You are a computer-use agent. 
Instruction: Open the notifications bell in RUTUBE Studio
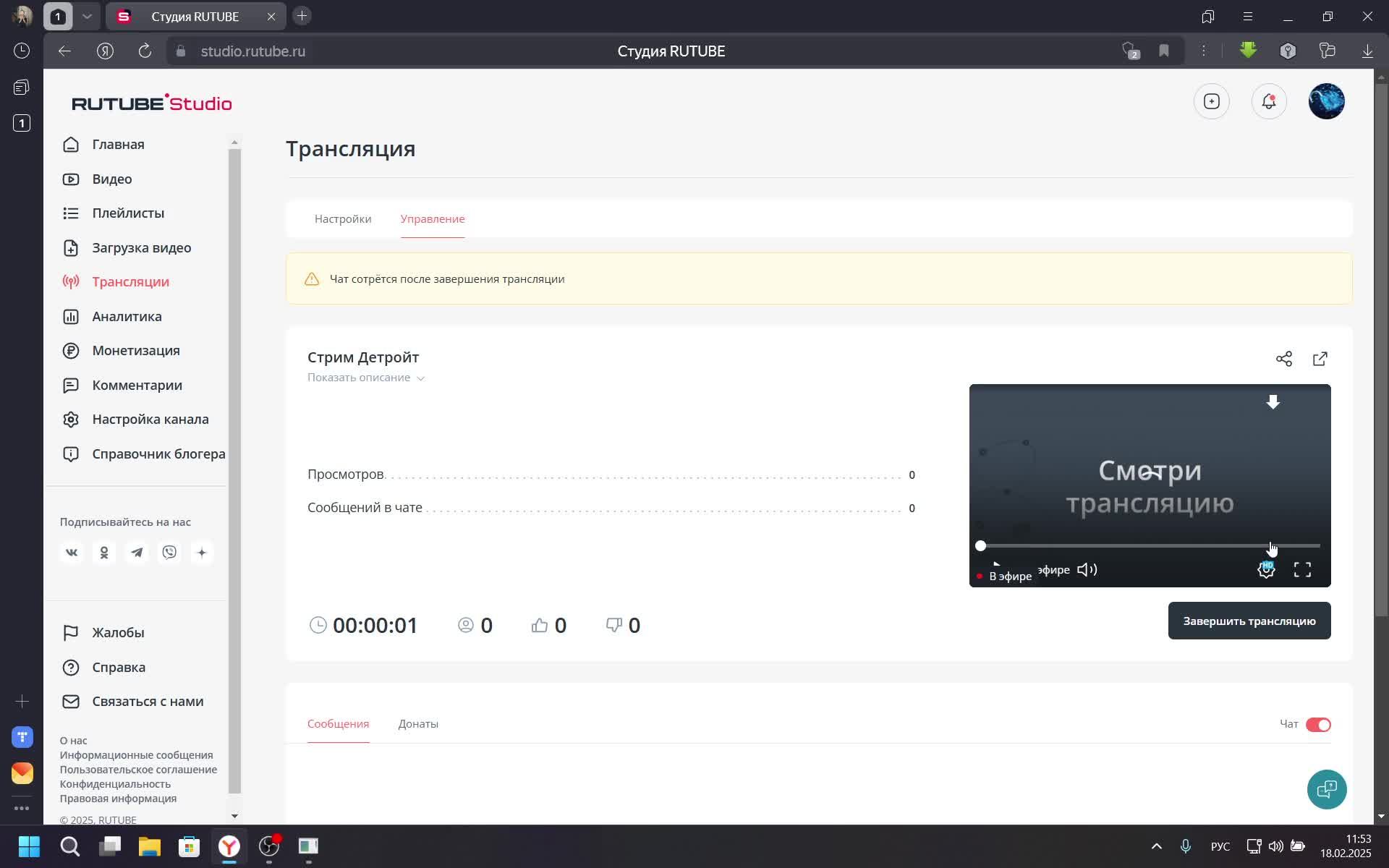[1268, 101]
